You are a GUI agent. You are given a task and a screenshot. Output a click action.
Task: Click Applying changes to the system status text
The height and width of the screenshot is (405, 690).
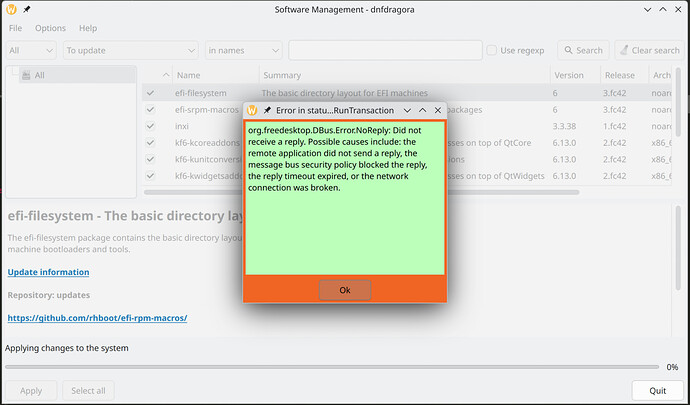click(67, 348)
